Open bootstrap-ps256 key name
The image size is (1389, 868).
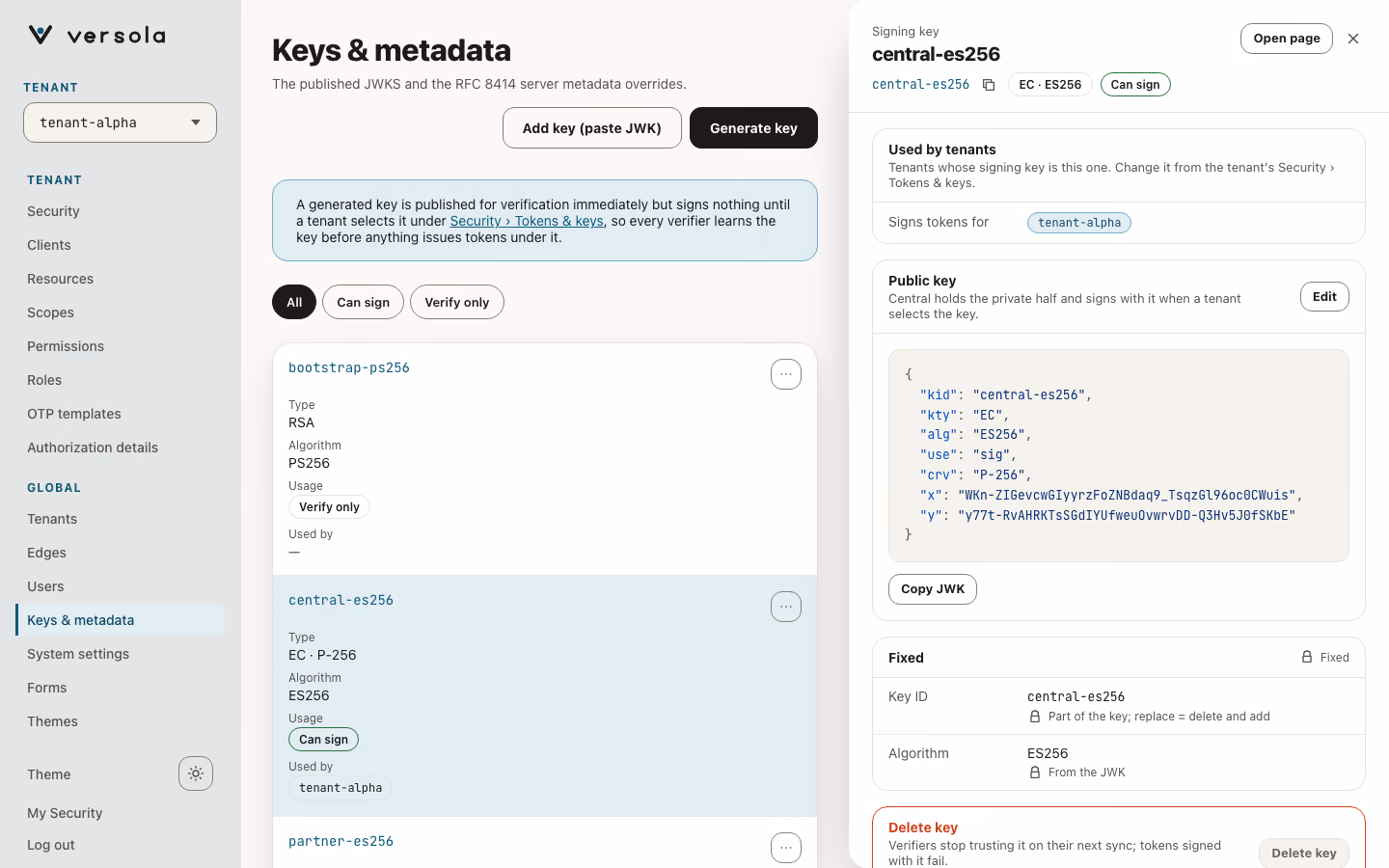point(349,367)
